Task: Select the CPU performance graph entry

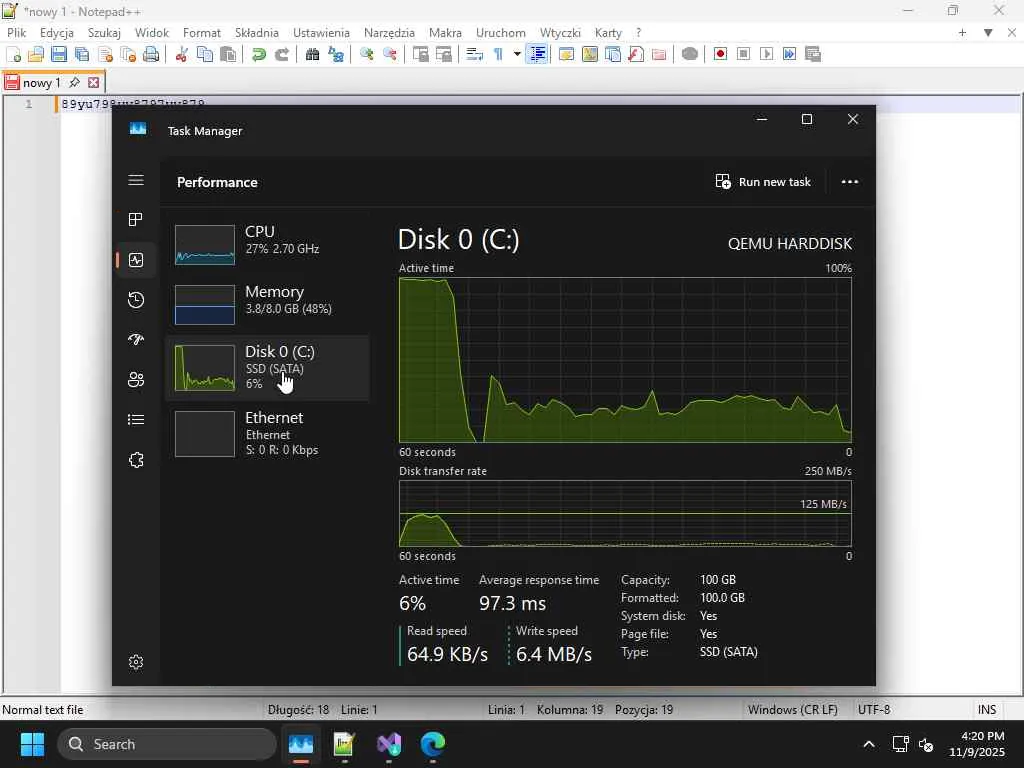Action: tap(267, 243)
